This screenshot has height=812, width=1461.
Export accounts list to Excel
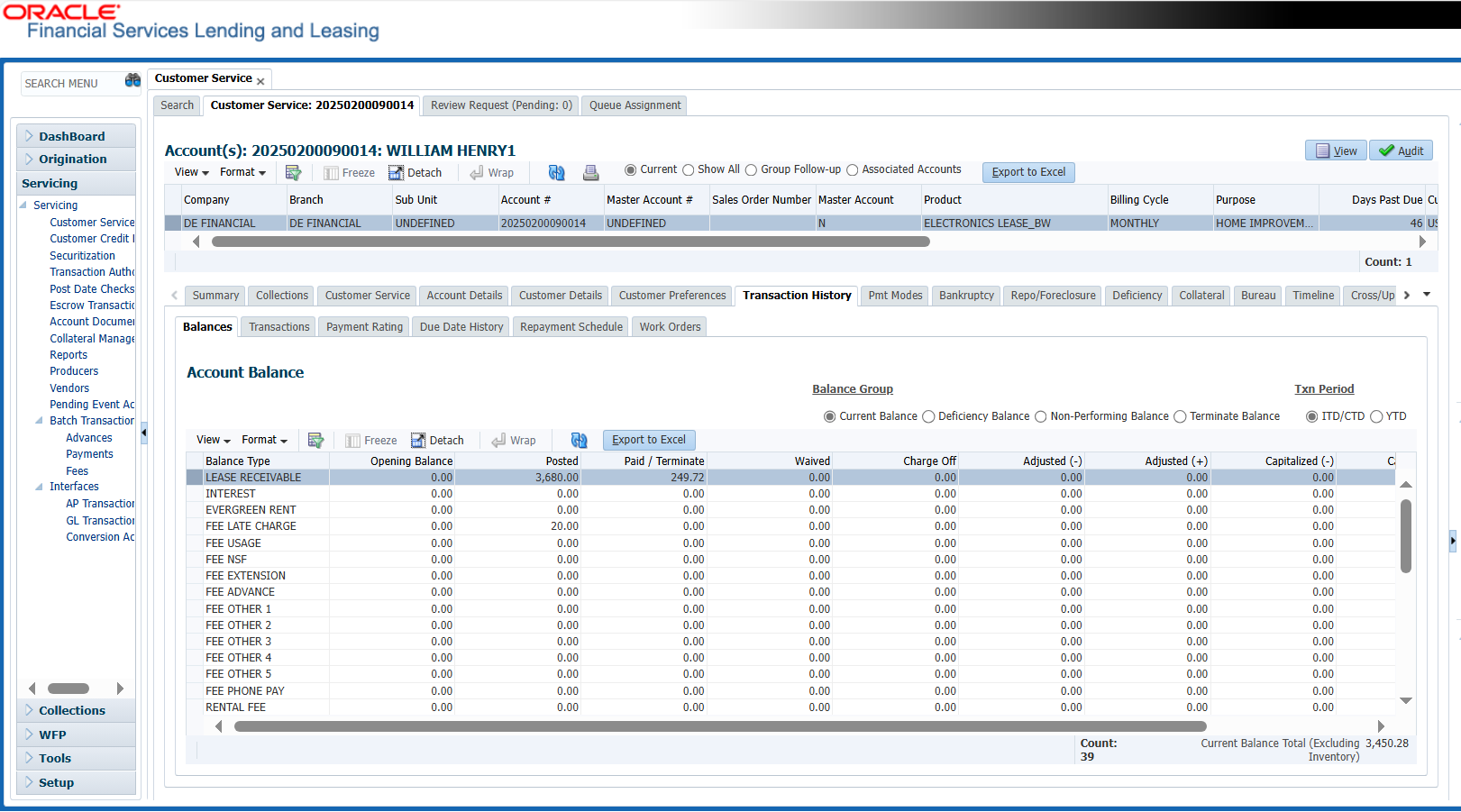point(1028,172)
